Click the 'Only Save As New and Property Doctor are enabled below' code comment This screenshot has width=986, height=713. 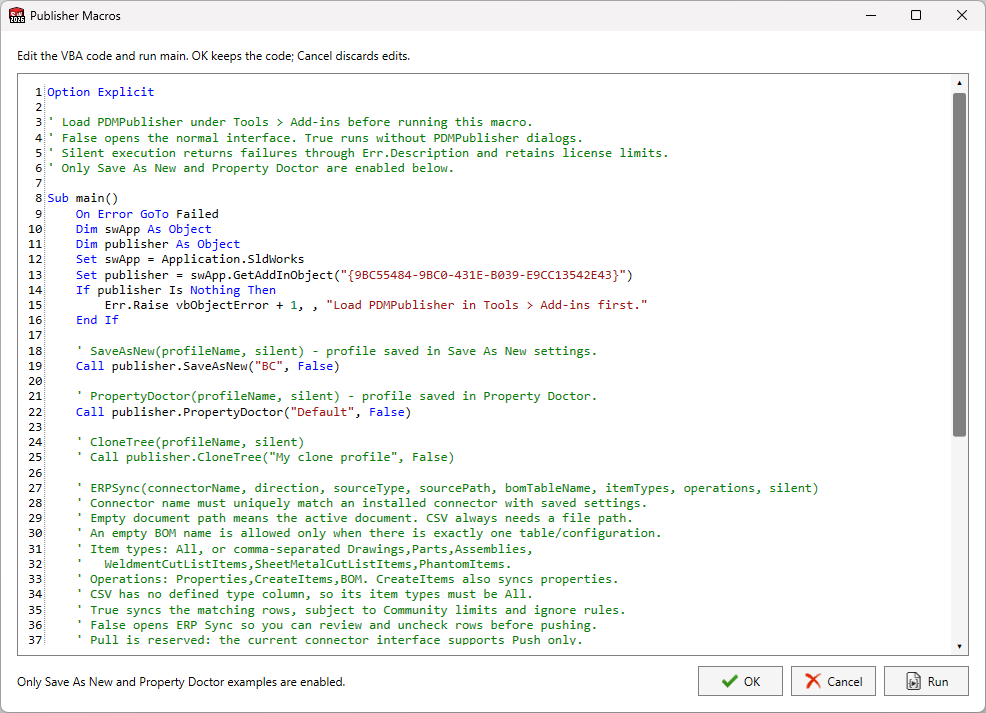(x=251, y=168)
